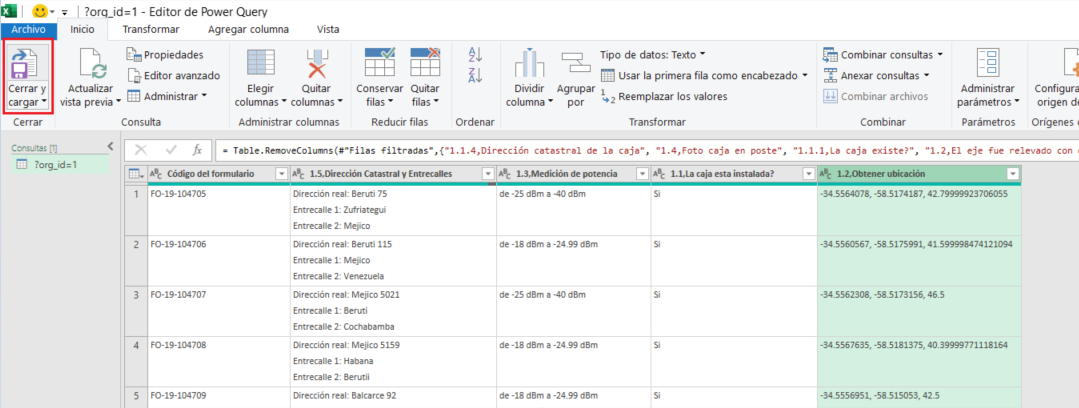Click the ABC type icon of Código del formulario
1079x408 pixels.
point(156,174)
